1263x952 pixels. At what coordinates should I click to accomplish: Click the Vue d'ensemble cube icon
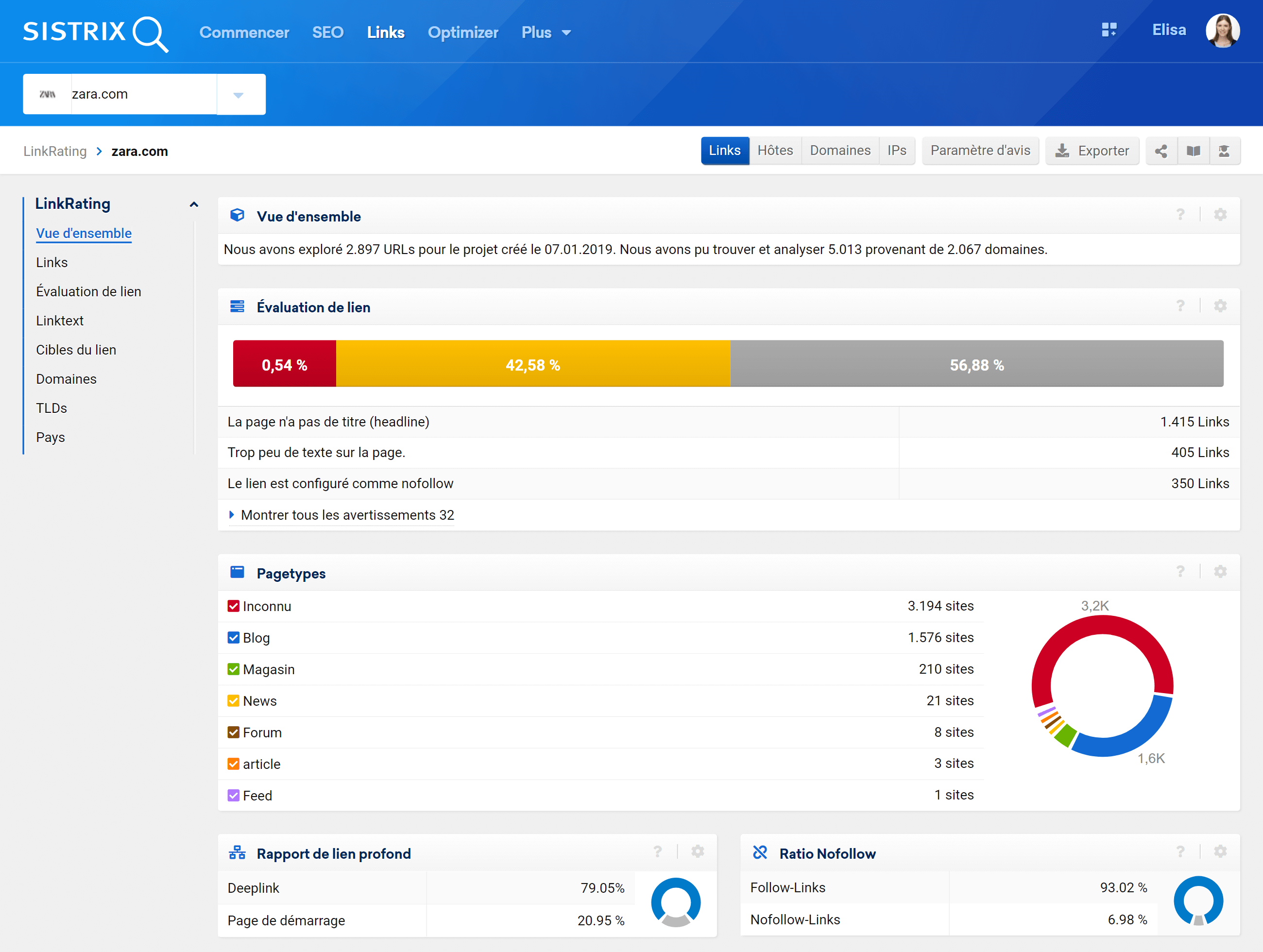pyautogui.click(x=237, y=215)
